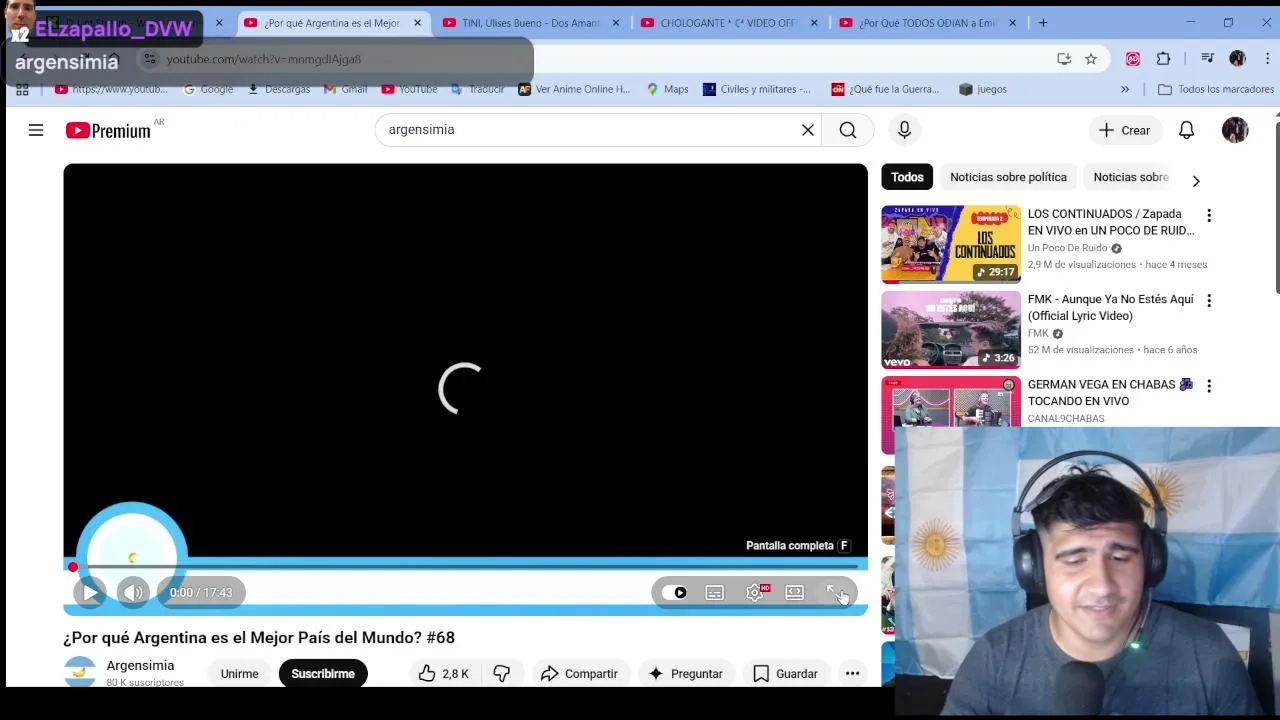Open the Maps bookmark
The height and width of the screenshot is (720, 1280).
667,89
